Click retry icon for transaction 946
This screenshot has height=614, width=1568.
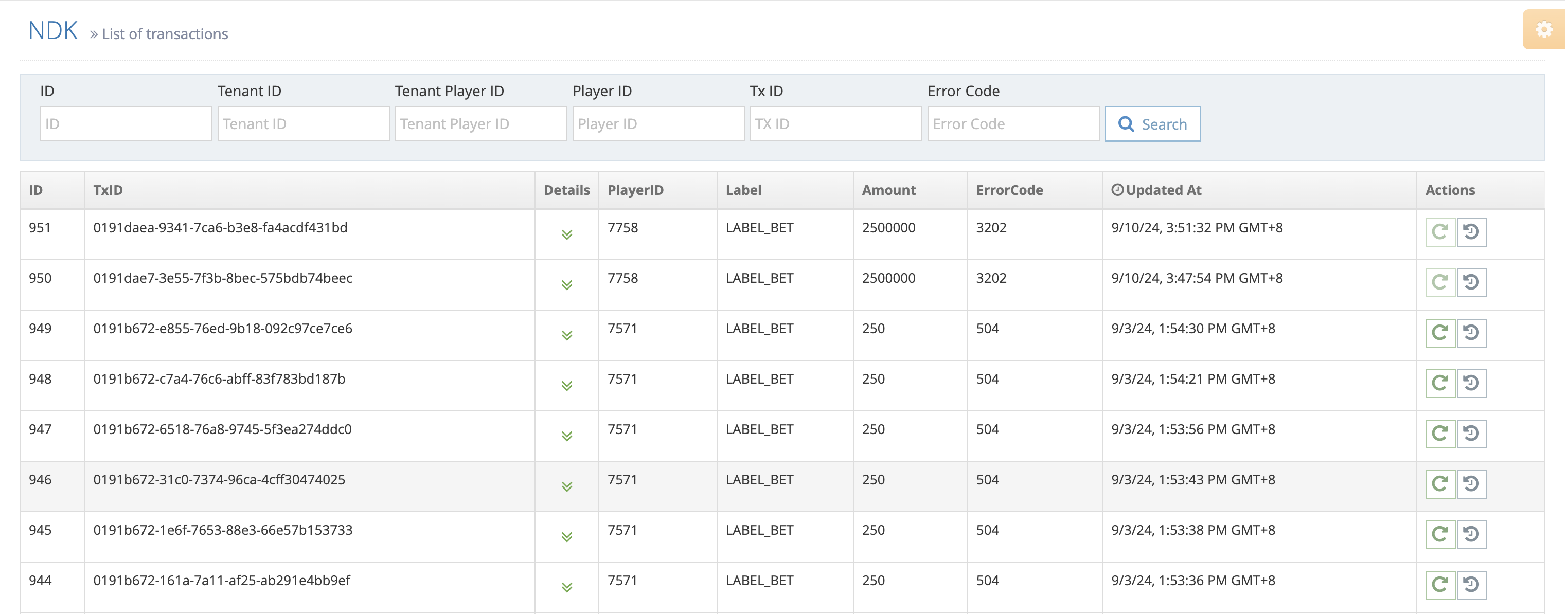[1439, 484]
